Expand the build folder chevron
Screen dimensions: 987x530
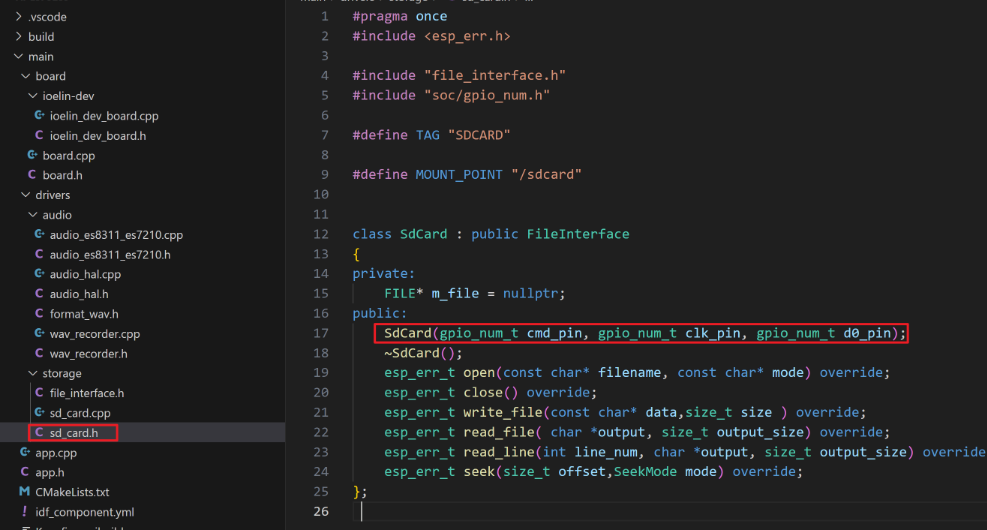click(18, 37)
